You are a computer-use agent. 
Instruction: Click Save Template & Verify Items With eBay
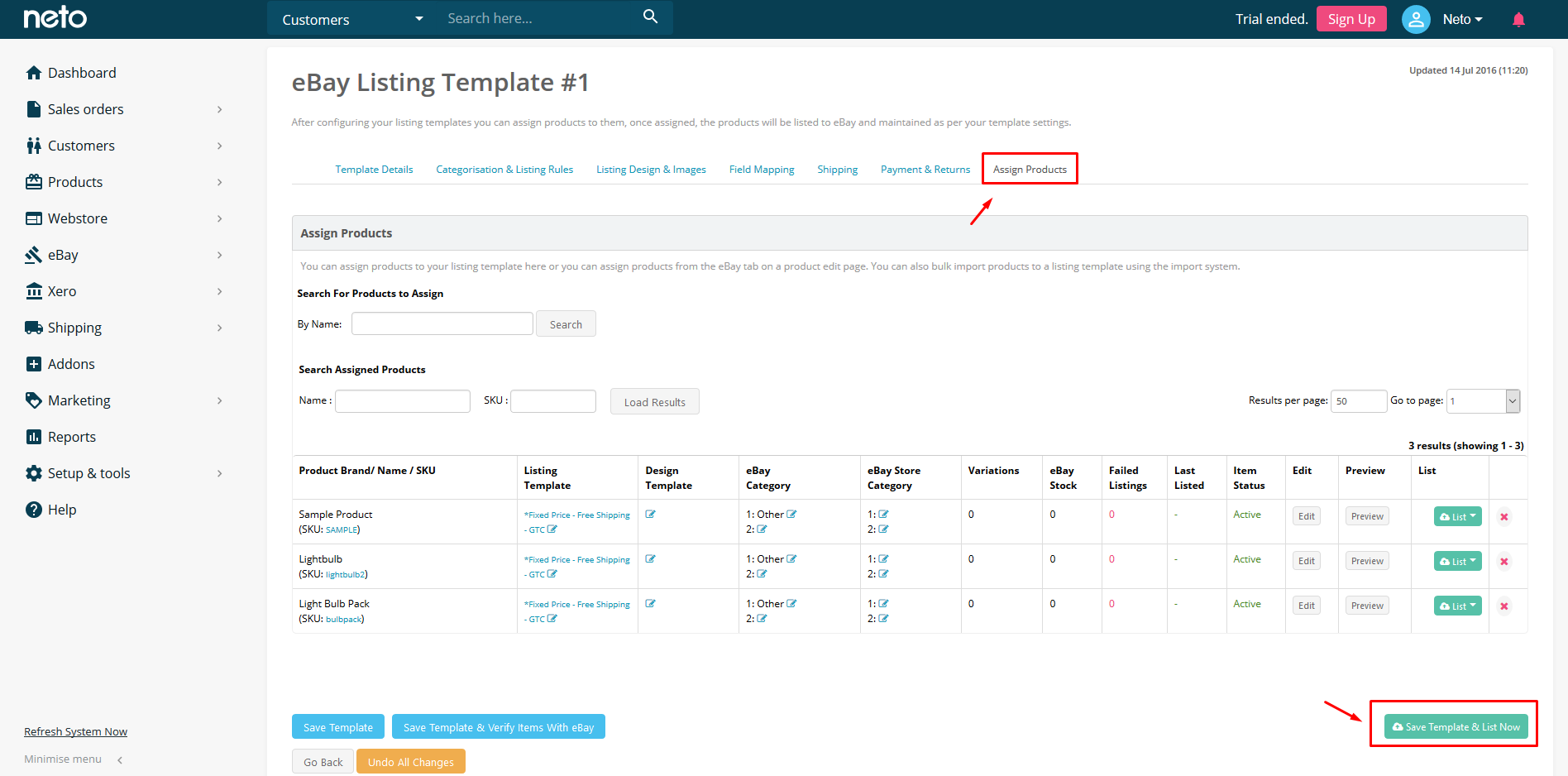[499, 727]
